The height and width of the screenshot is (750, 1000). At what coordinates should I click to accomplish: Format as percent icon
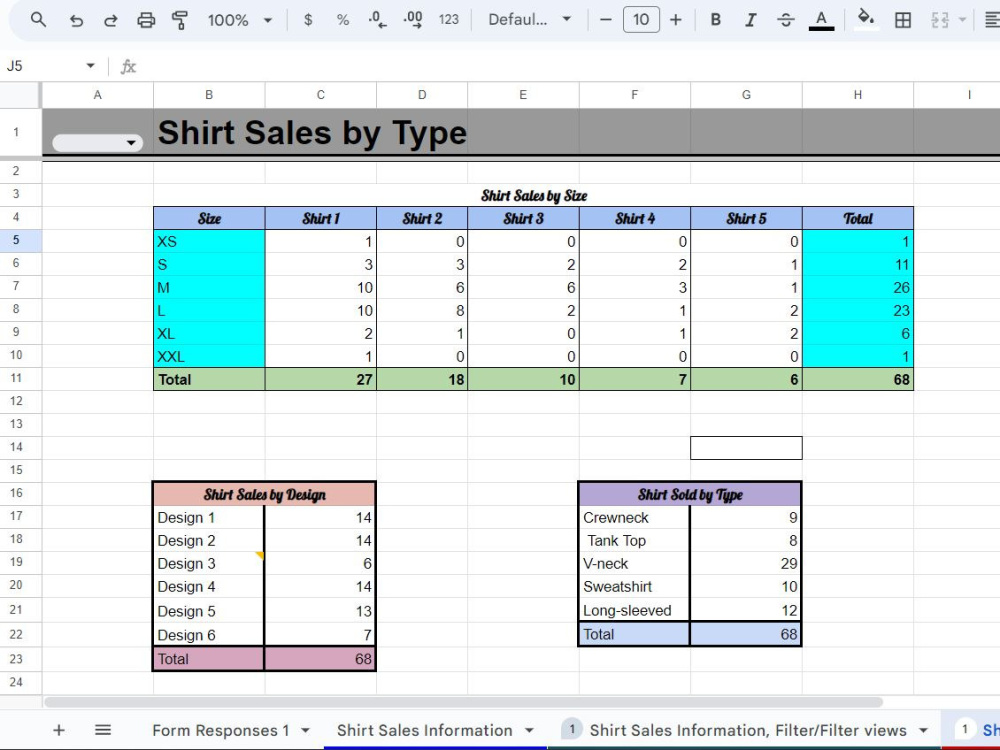click(342, 20)
